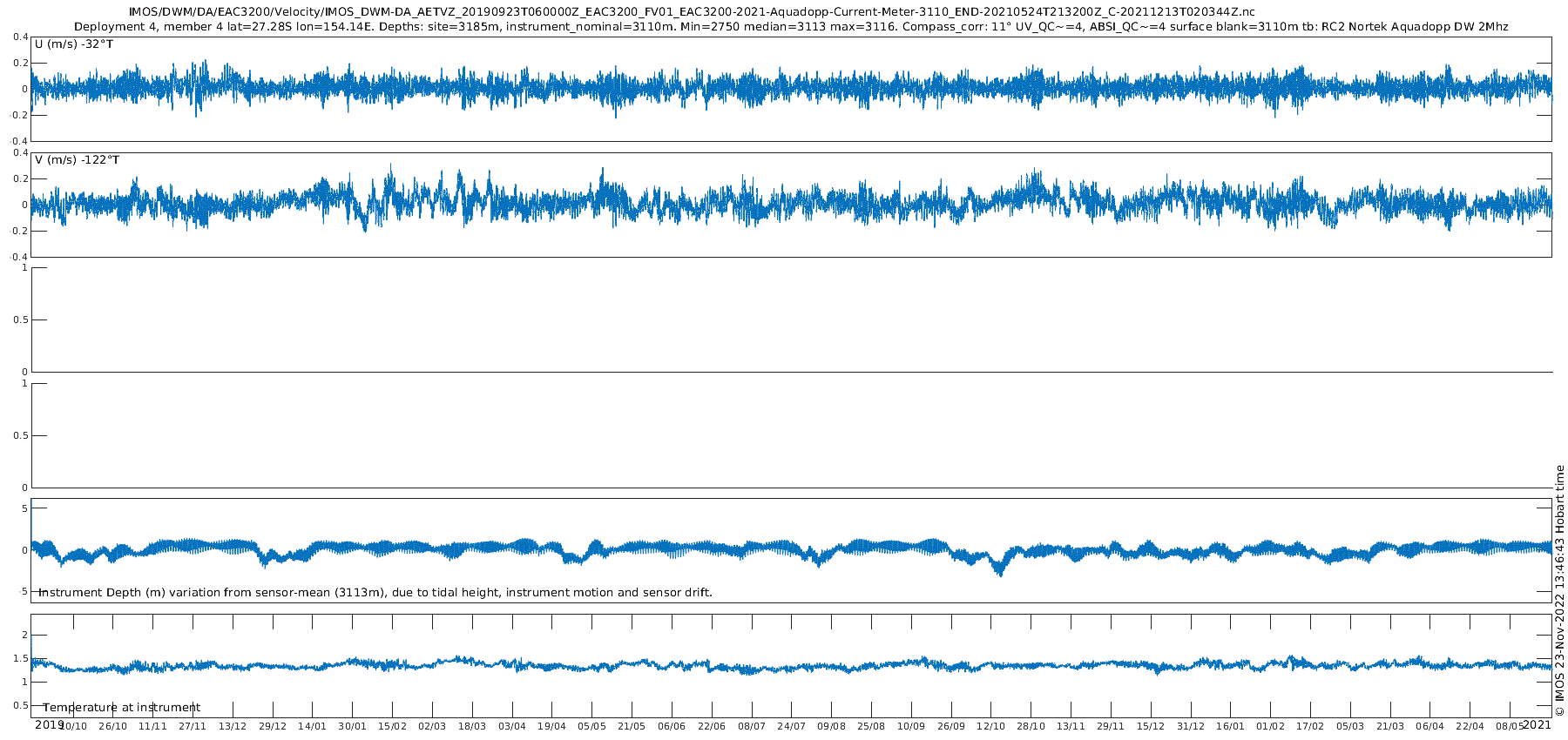Image resolution: width=1568 pixels, height=740 pixels.
Task: Select the '15/02' date tick label
Action: pos(392,726)
